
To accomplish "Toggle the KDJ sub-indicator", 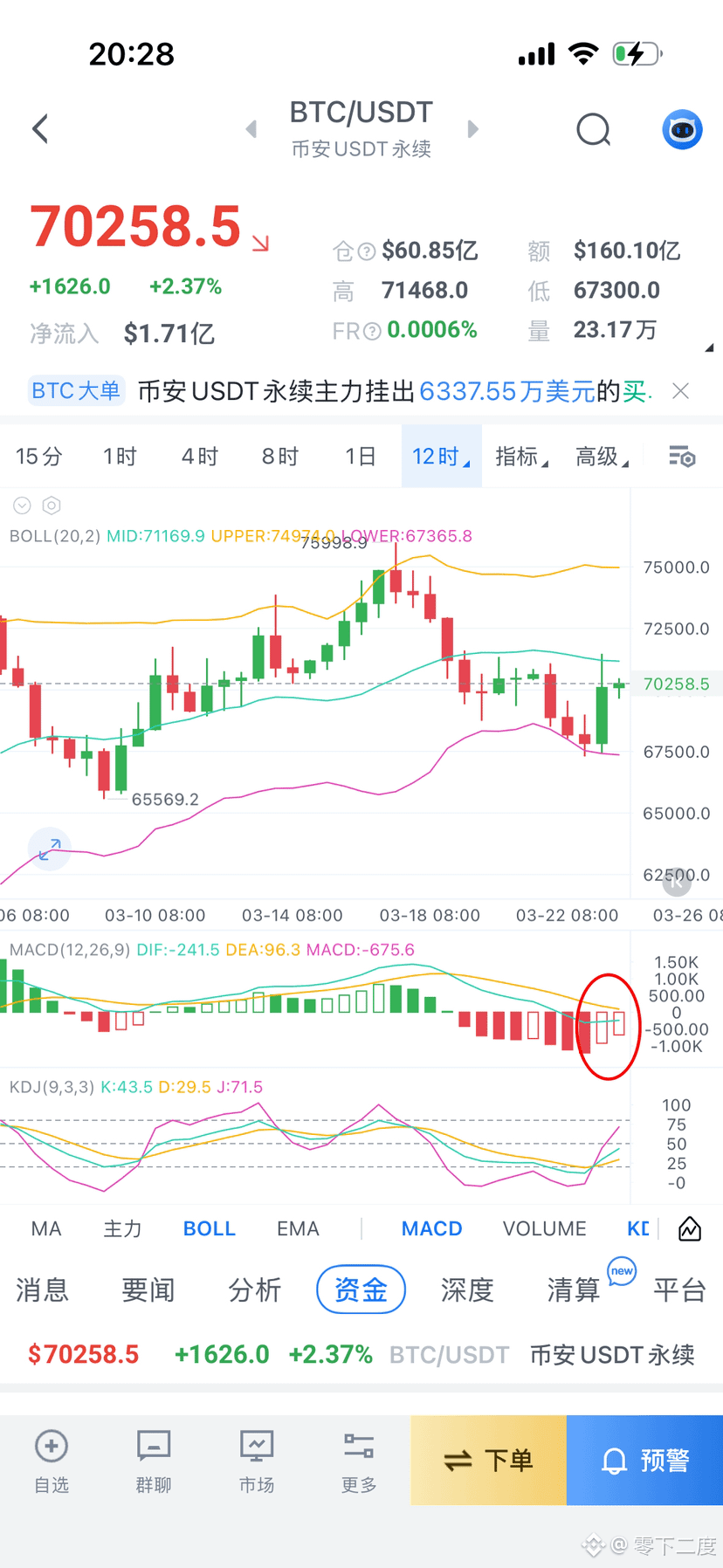I will 638,1228.
